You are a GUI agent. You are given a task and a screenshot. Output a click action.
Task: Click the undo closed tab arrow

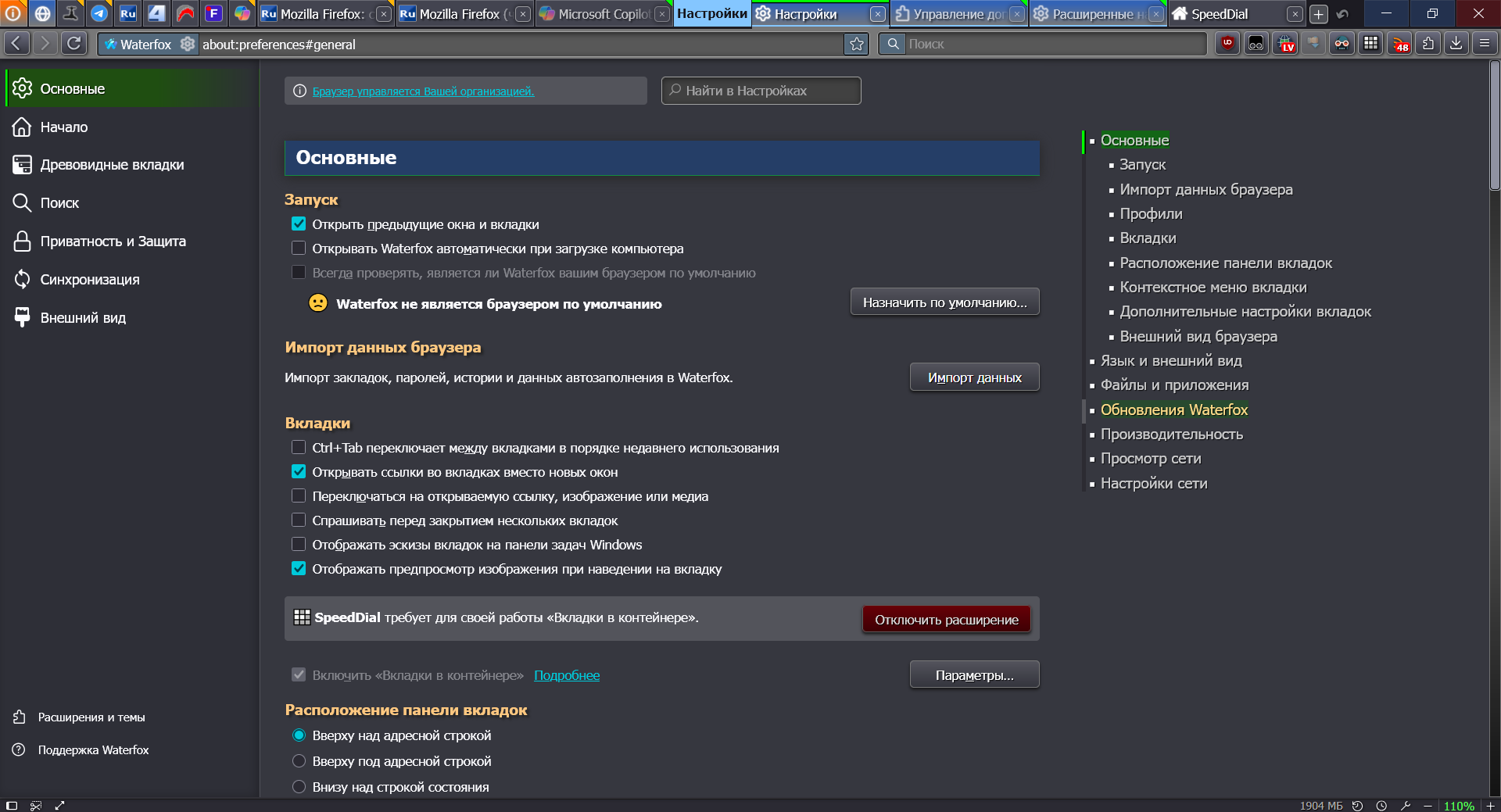coord(1343,14)
